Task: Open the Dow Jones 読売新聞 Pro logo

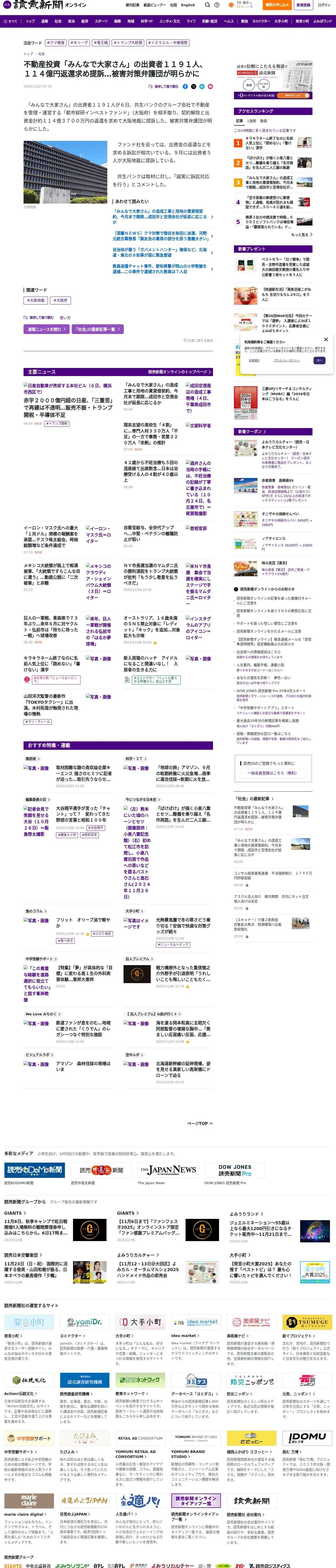Action: [x=235, y=1170]
